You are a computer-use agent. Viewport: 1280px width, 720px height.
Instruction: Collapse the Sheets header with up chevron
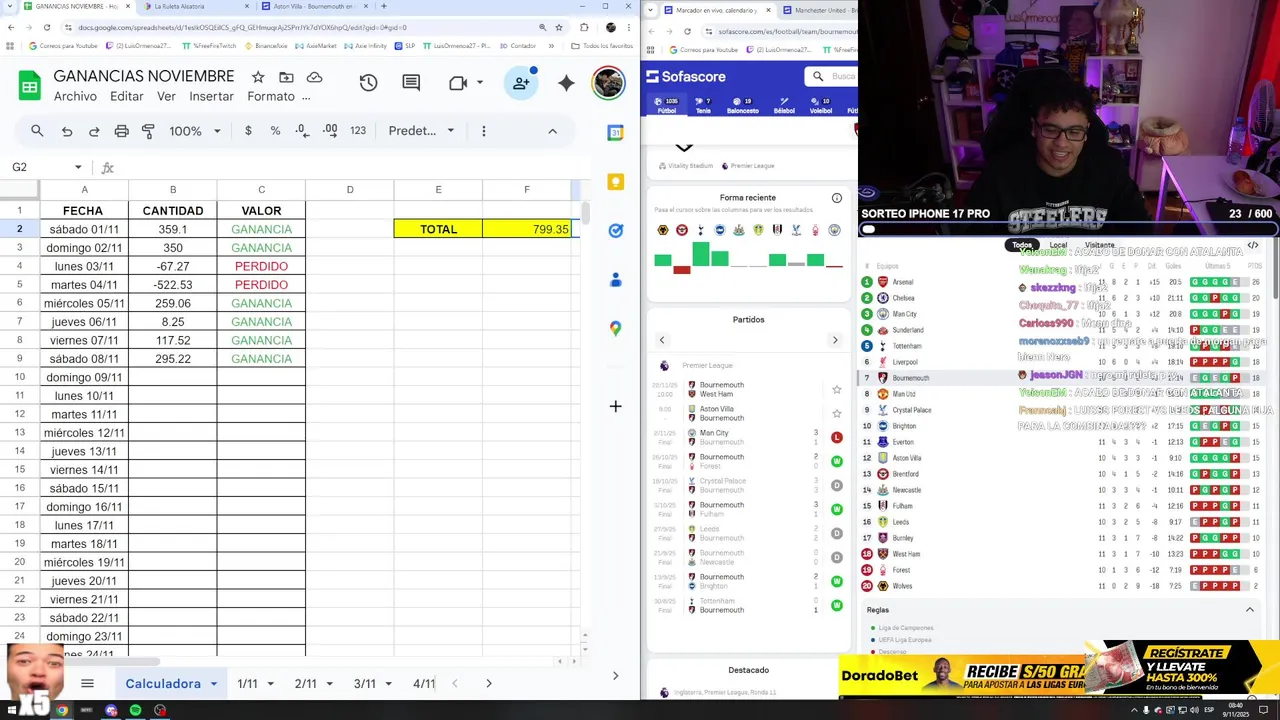click(x=552, y=131)
